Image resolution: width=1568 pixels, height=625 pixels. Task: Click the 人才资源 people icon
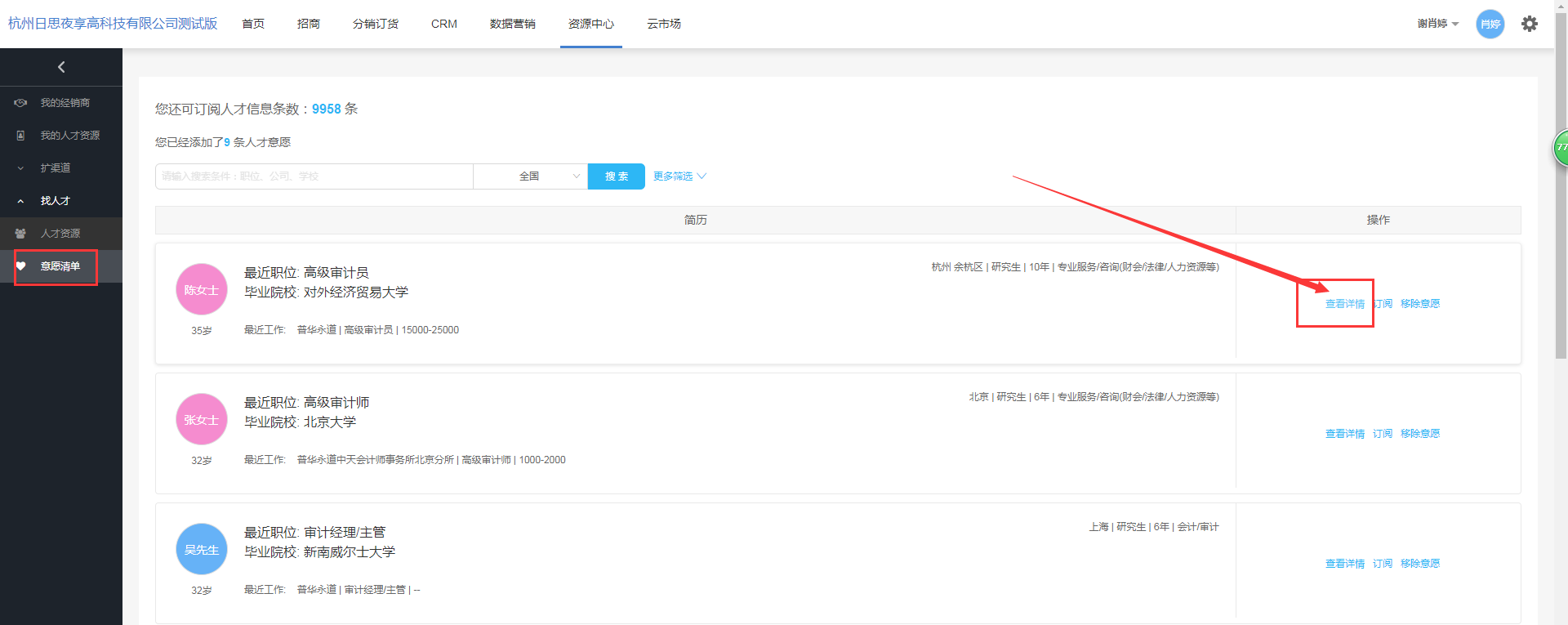[x=21, y=234]
